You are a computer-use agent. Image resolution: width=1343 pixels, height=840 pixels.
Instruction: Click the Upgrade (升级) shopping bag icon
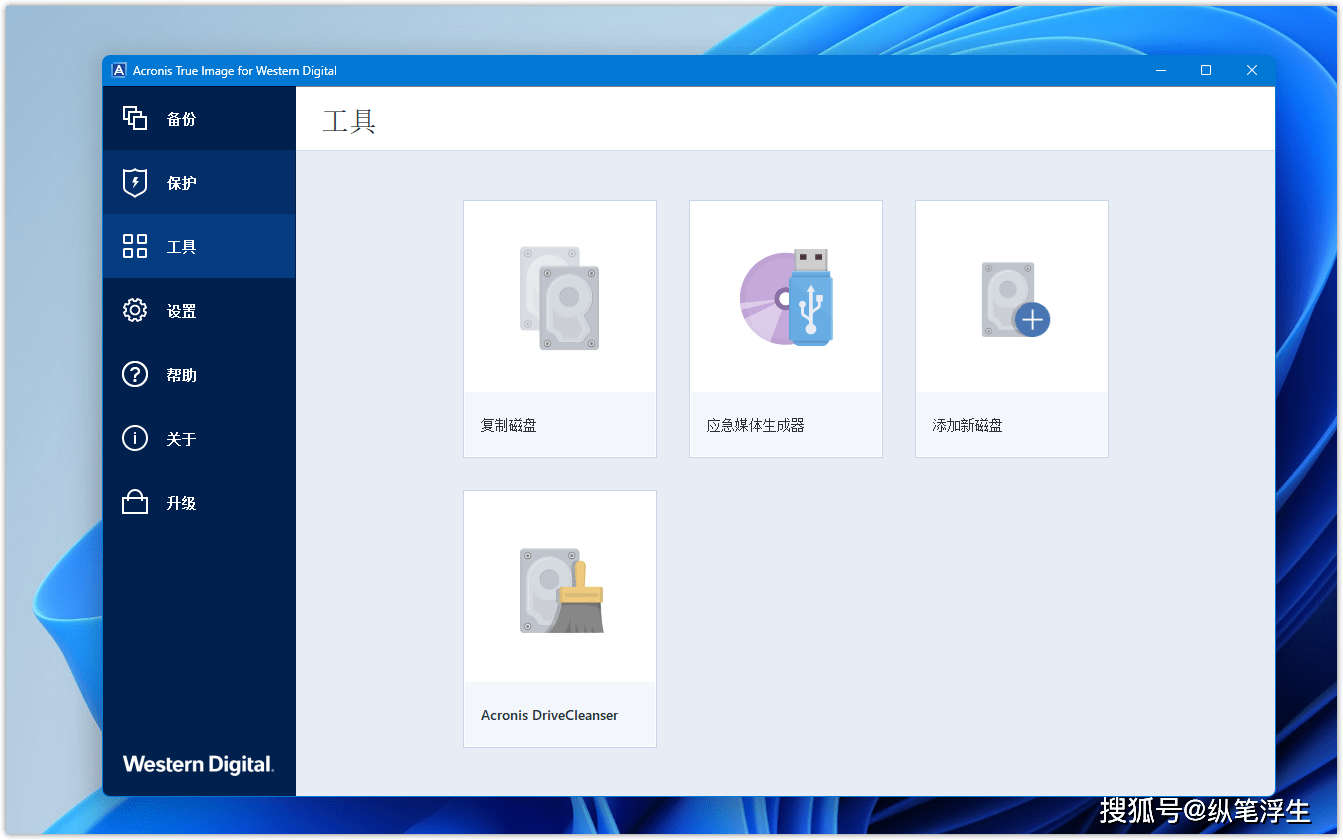click(x=134, y=502)
